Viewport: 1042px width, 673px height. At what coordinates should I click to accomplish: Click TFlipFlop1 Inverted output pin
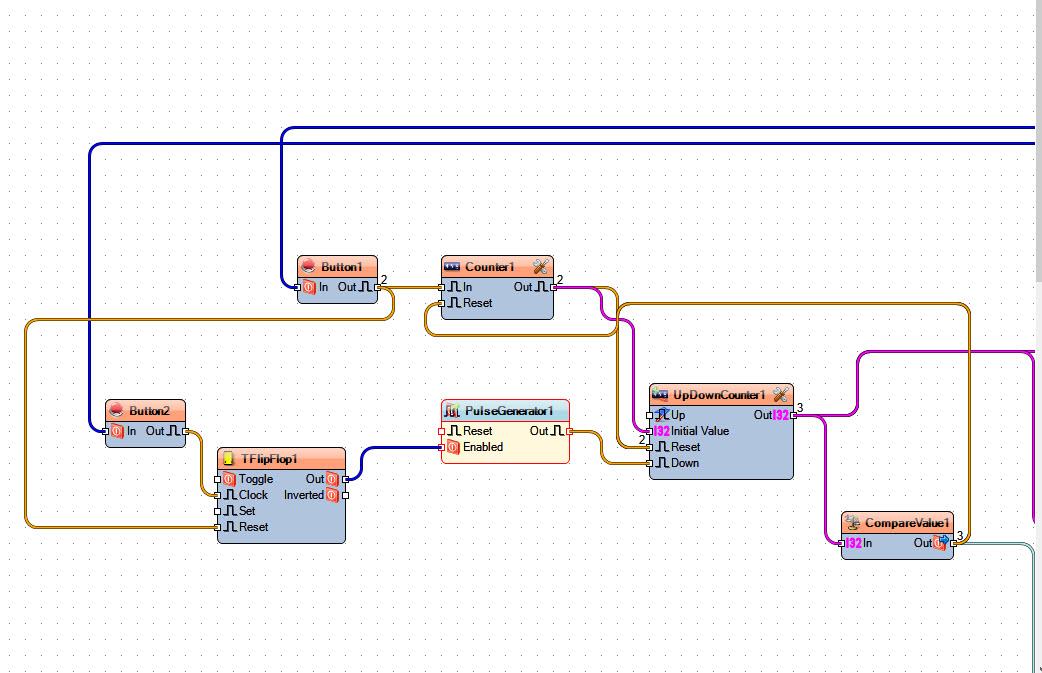pos(346,495)
